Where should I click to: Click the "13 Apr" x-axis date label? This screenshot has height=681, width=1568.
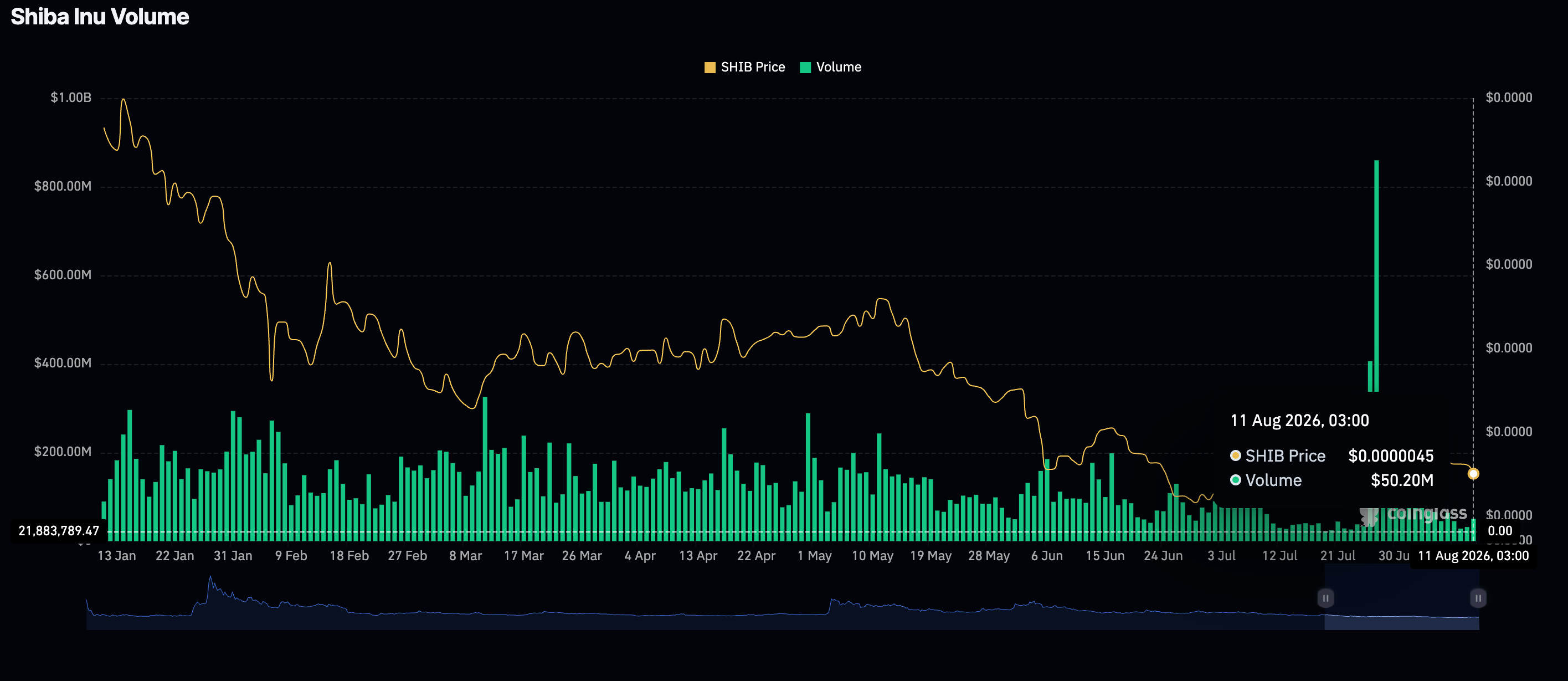698,556
